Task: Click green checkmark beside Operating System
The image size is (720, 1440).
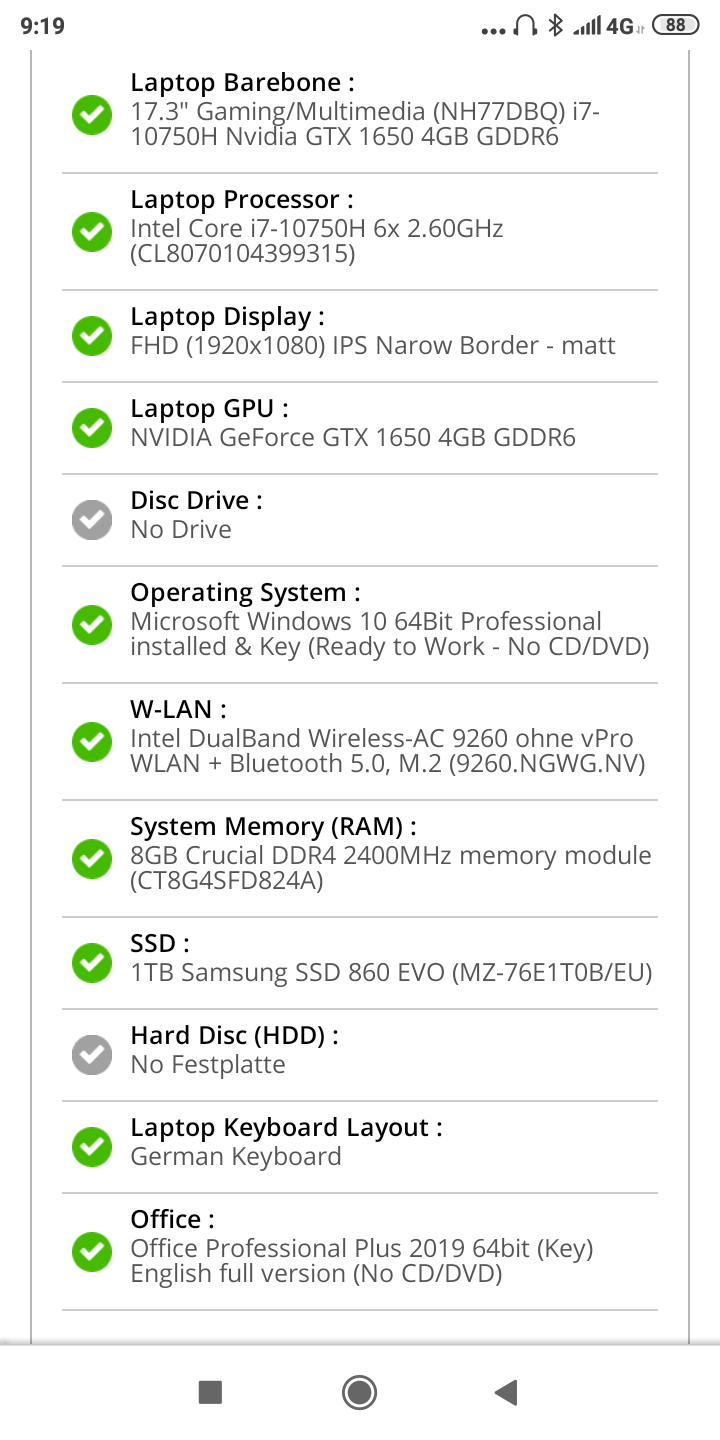Action: click(92, 625)
